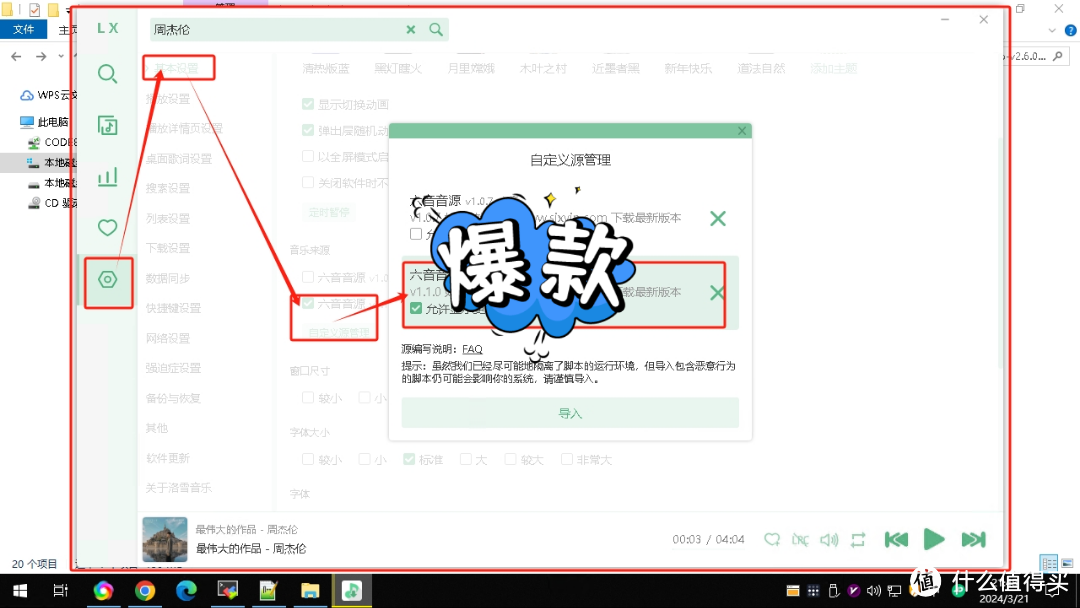The height and width of the screenshot is (608, 1080).
Task: Click the magnifier search button in search box
Action: (436, 30)
